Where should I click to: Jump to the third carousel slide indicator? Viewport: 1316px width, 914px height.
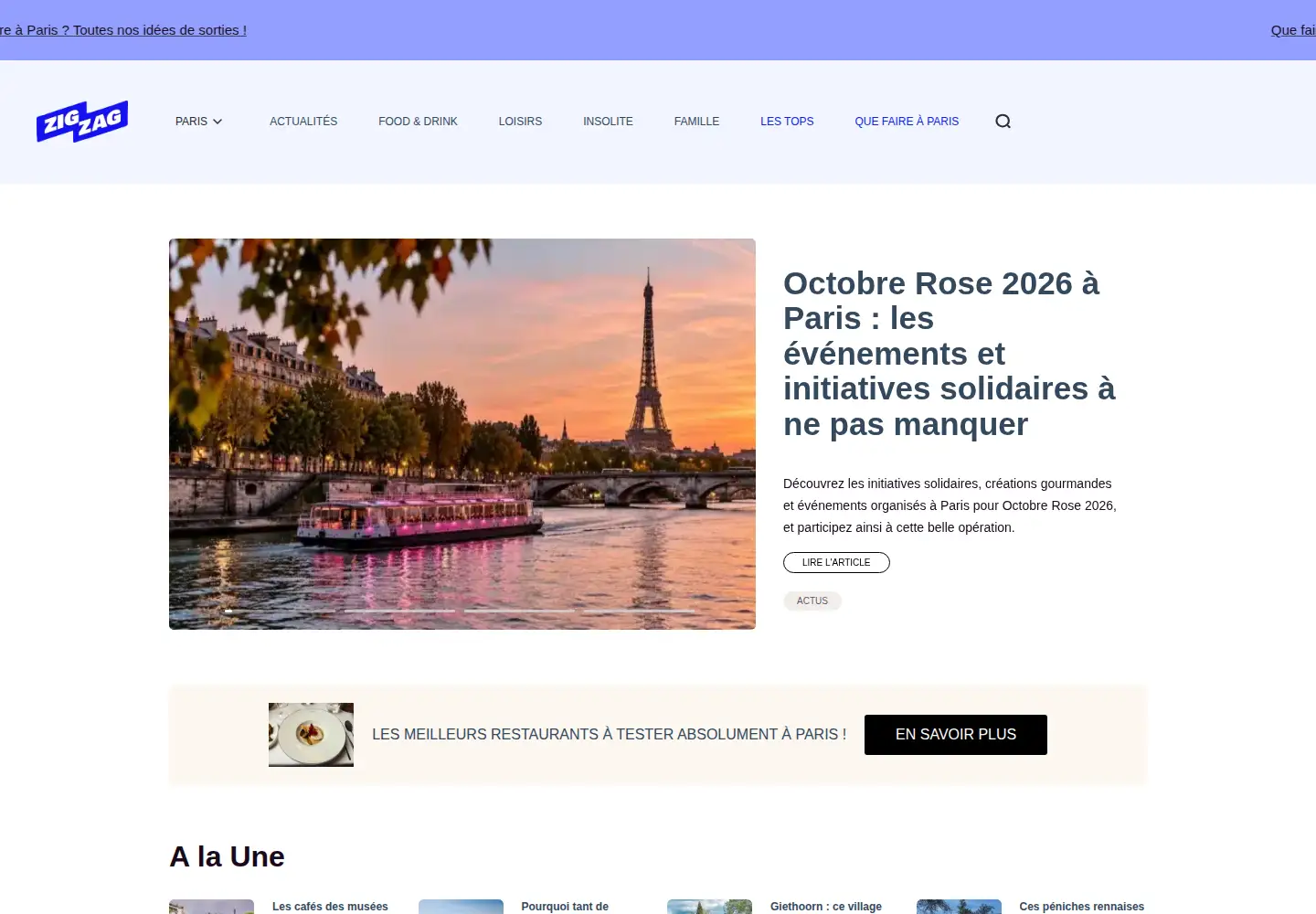click(x=519, y=611)
